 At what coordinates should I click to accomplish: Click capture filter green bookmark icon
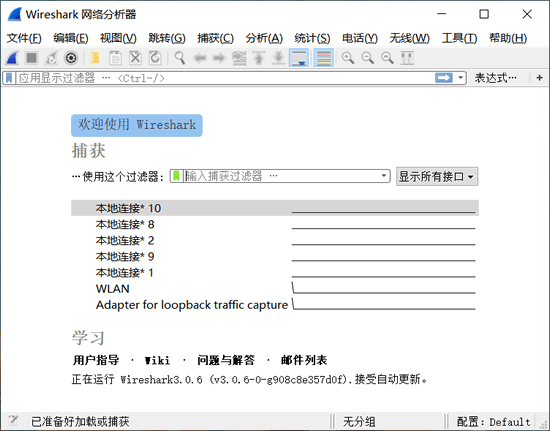click(x=176, y=176)
